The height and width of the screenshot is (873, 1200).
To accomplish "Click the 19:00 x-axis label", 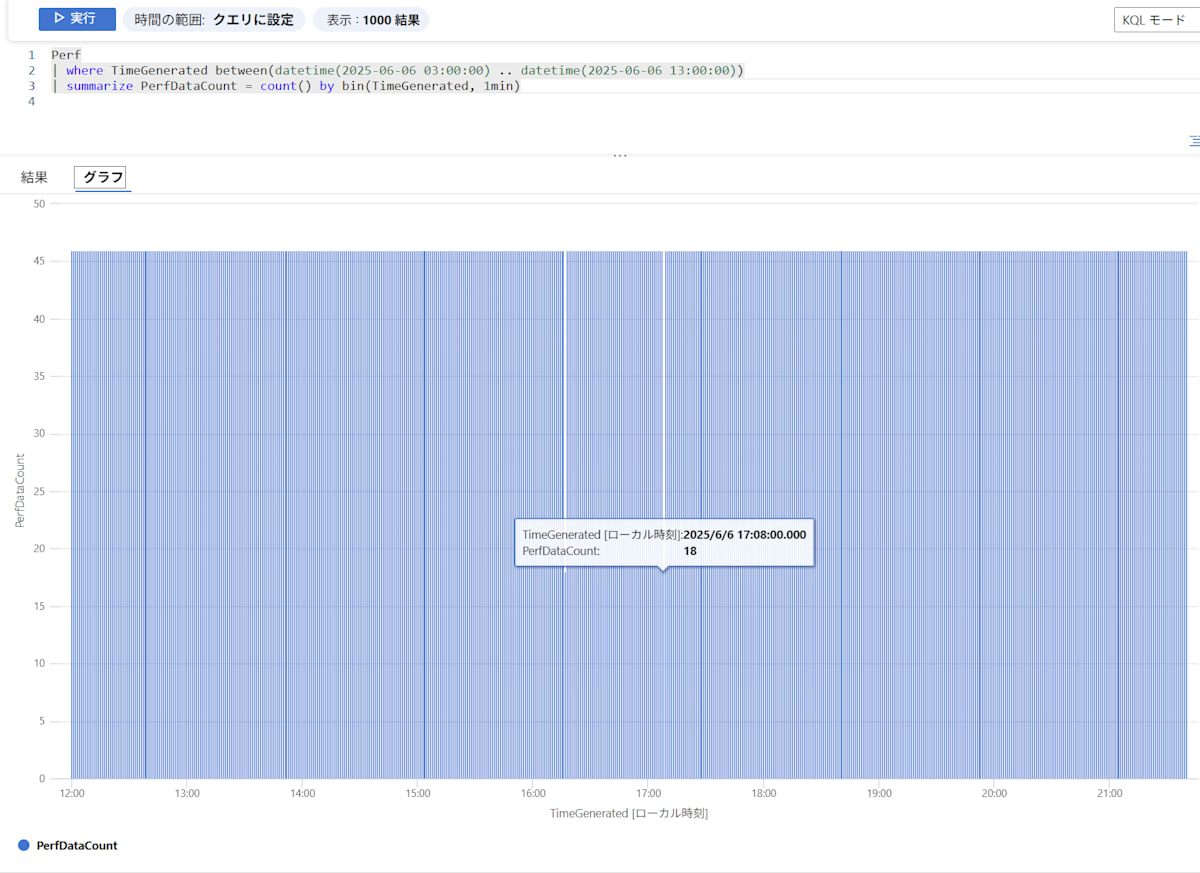I will click(x=879, y=794).
